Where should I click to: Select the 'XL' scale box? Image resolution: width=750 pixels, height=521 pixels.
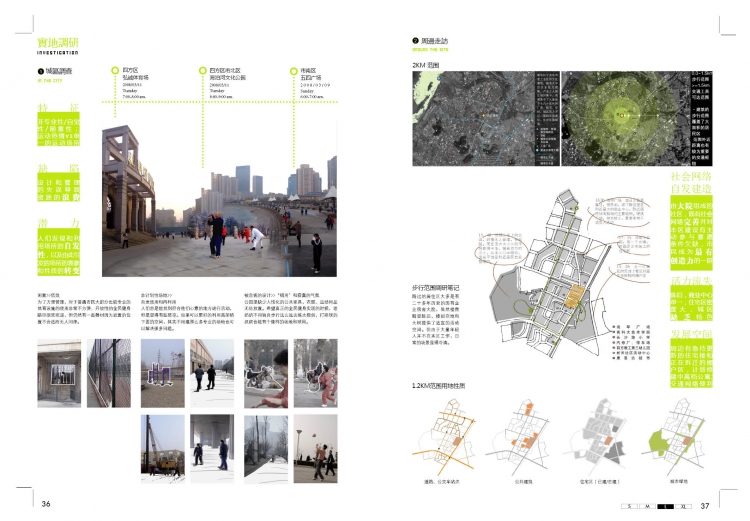coord(683,506)
